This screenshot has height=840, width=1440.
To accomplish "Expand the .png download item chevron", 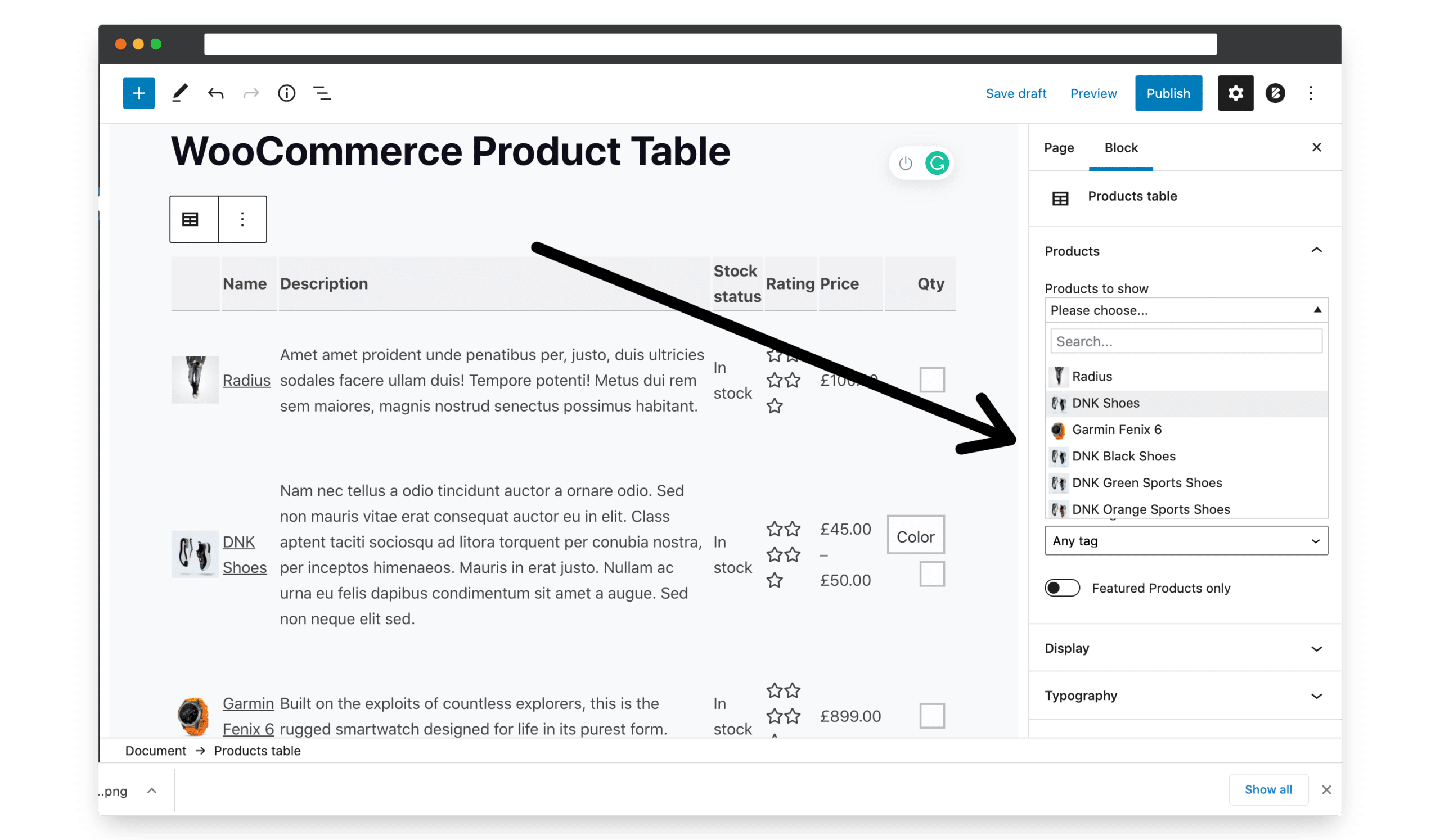I will (x=151, y=791).
